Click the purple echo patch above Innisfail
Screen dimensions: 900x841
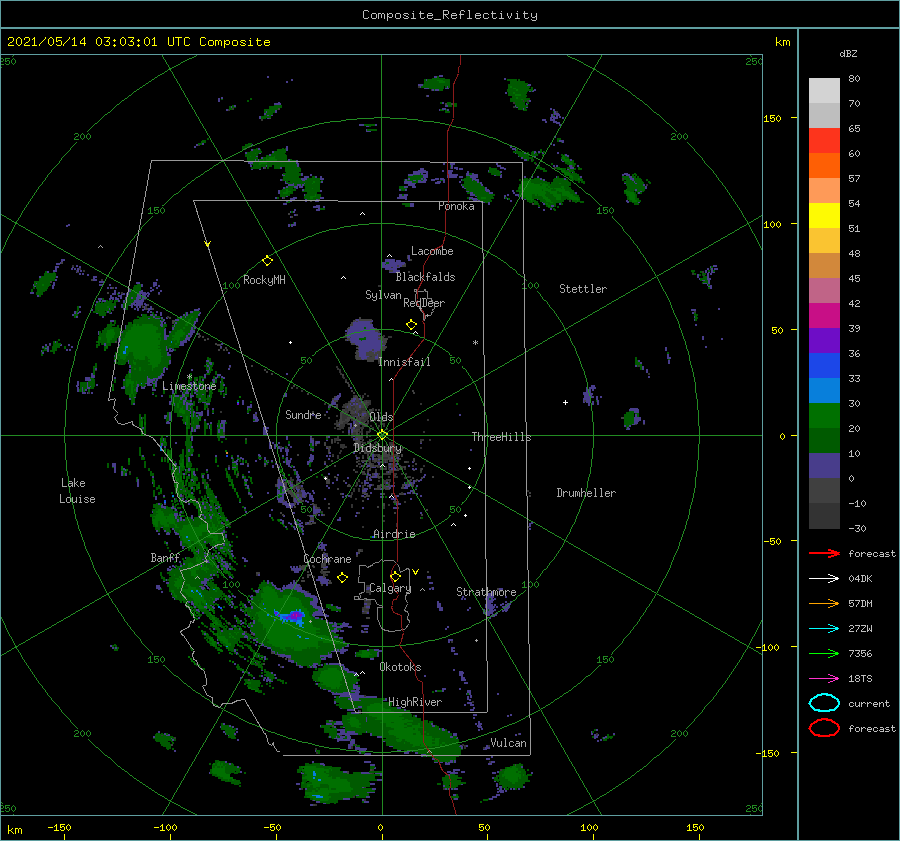pos(366,339)
